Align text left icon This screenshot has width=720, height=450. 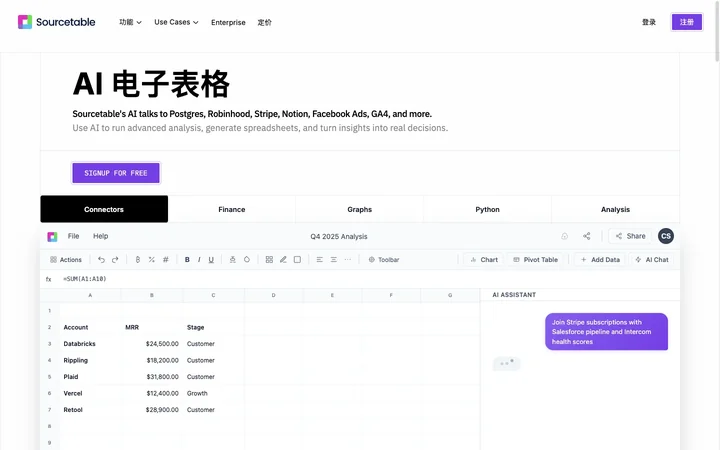tap(320, 259)
